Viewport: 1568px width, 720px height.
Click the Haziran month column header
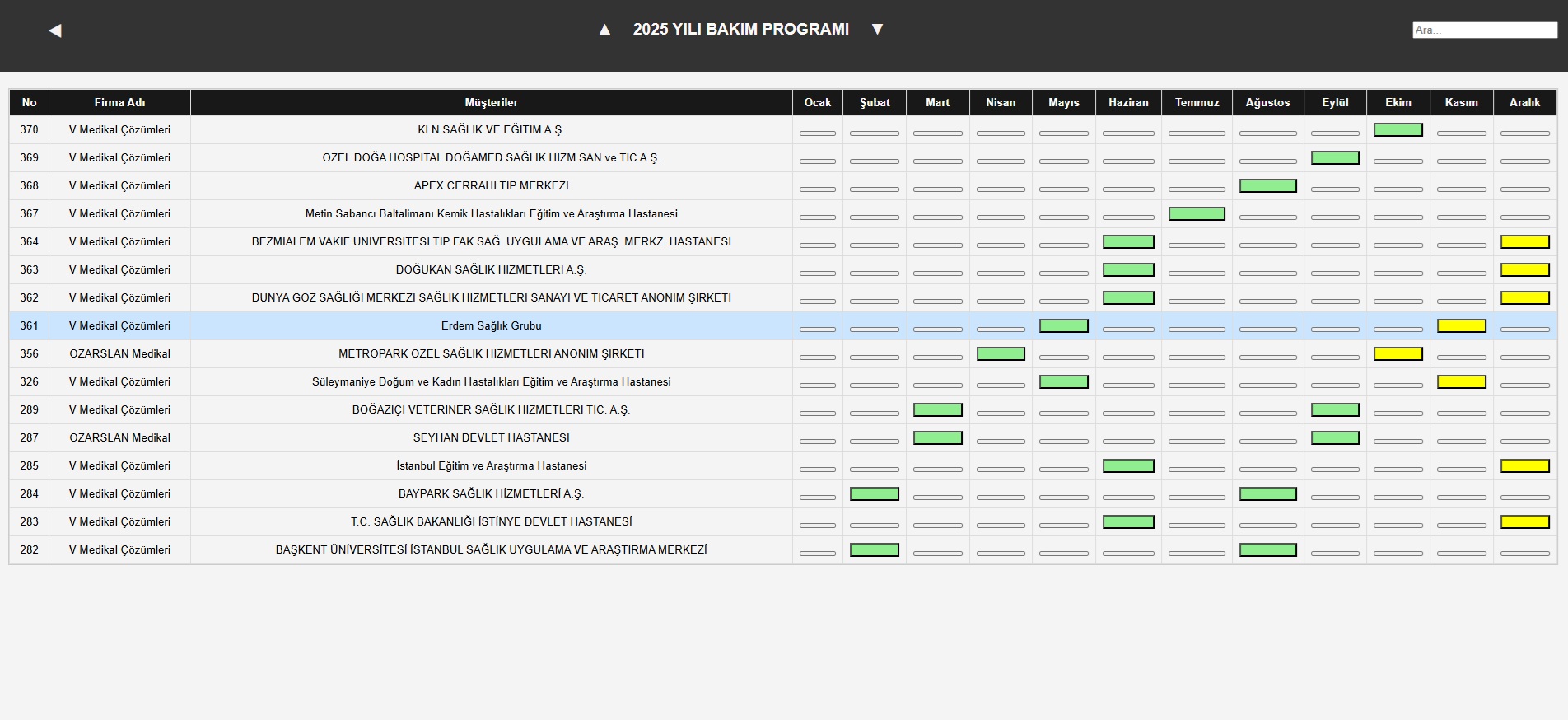[1127, 103]
